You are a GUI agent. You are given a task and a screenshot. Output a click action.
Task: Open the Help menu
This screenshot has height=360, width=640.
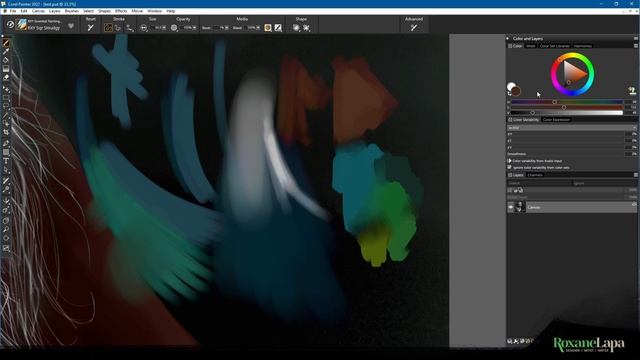(x=171, y=11)
